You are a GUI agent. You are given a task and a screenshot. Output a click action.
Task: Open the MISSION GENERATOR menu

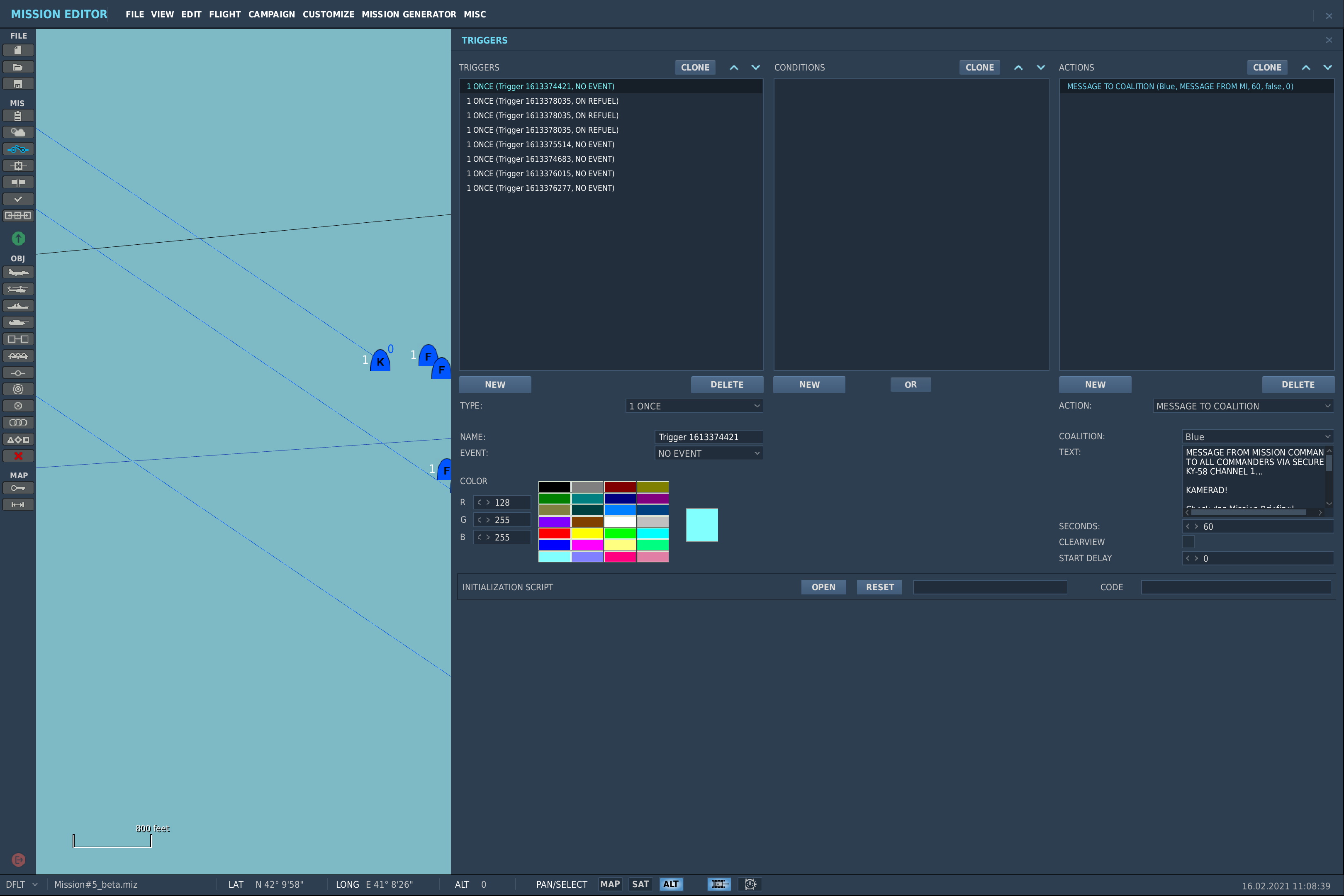tap(409, 14)
